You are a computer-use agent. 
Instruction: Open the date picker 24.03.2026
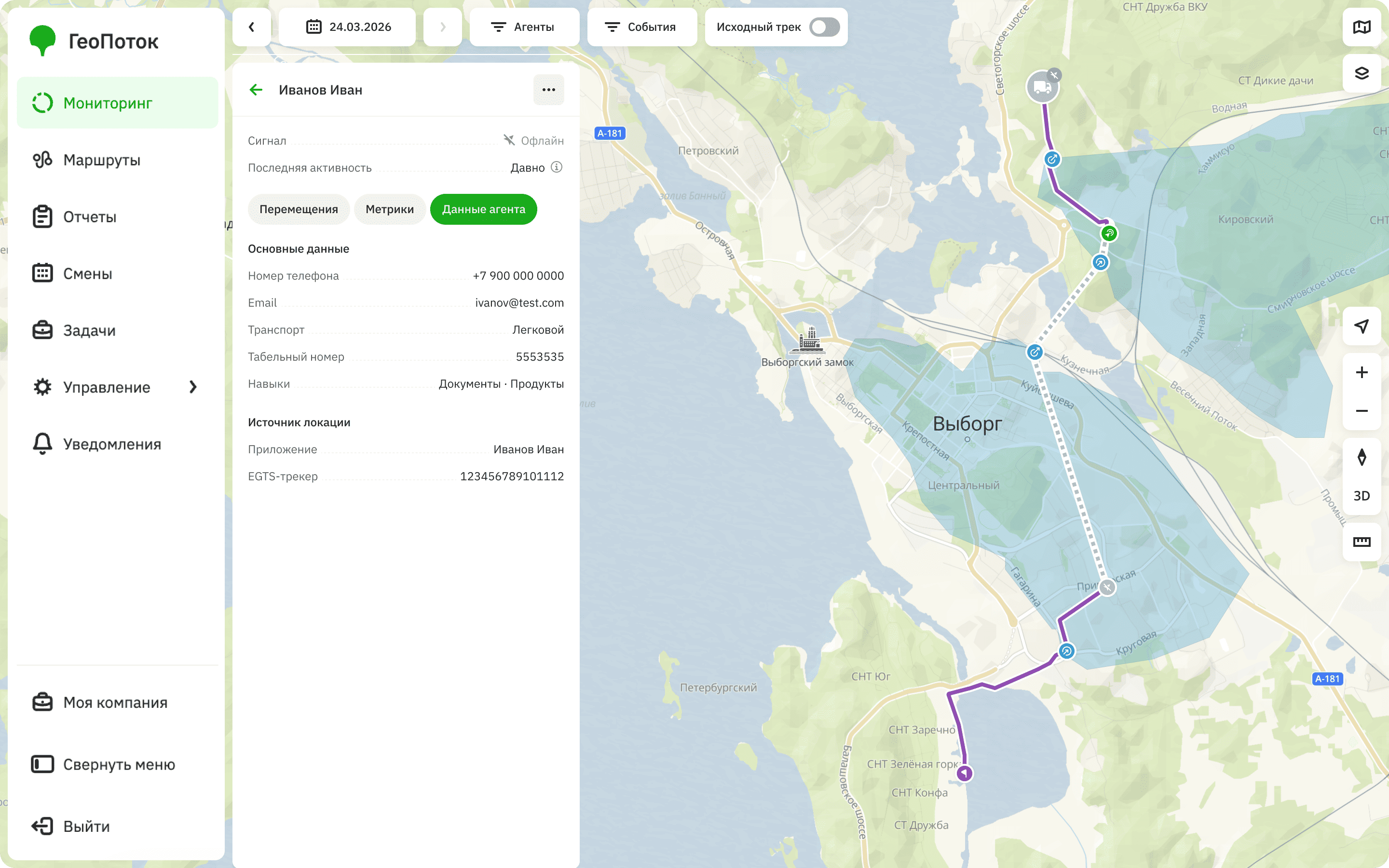(347, 27)
